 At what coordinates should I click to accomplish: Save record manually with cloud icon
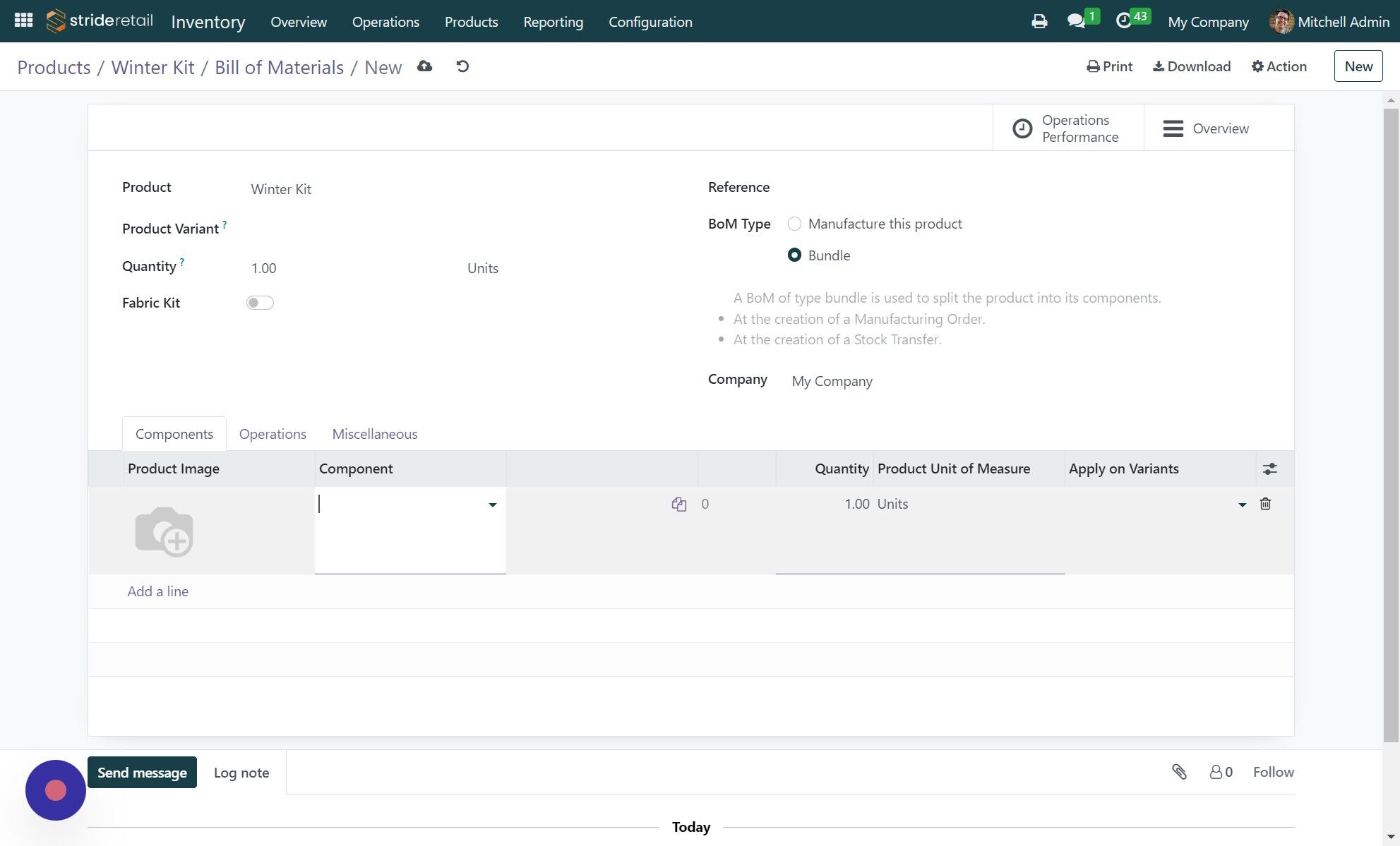pos(424,66)
